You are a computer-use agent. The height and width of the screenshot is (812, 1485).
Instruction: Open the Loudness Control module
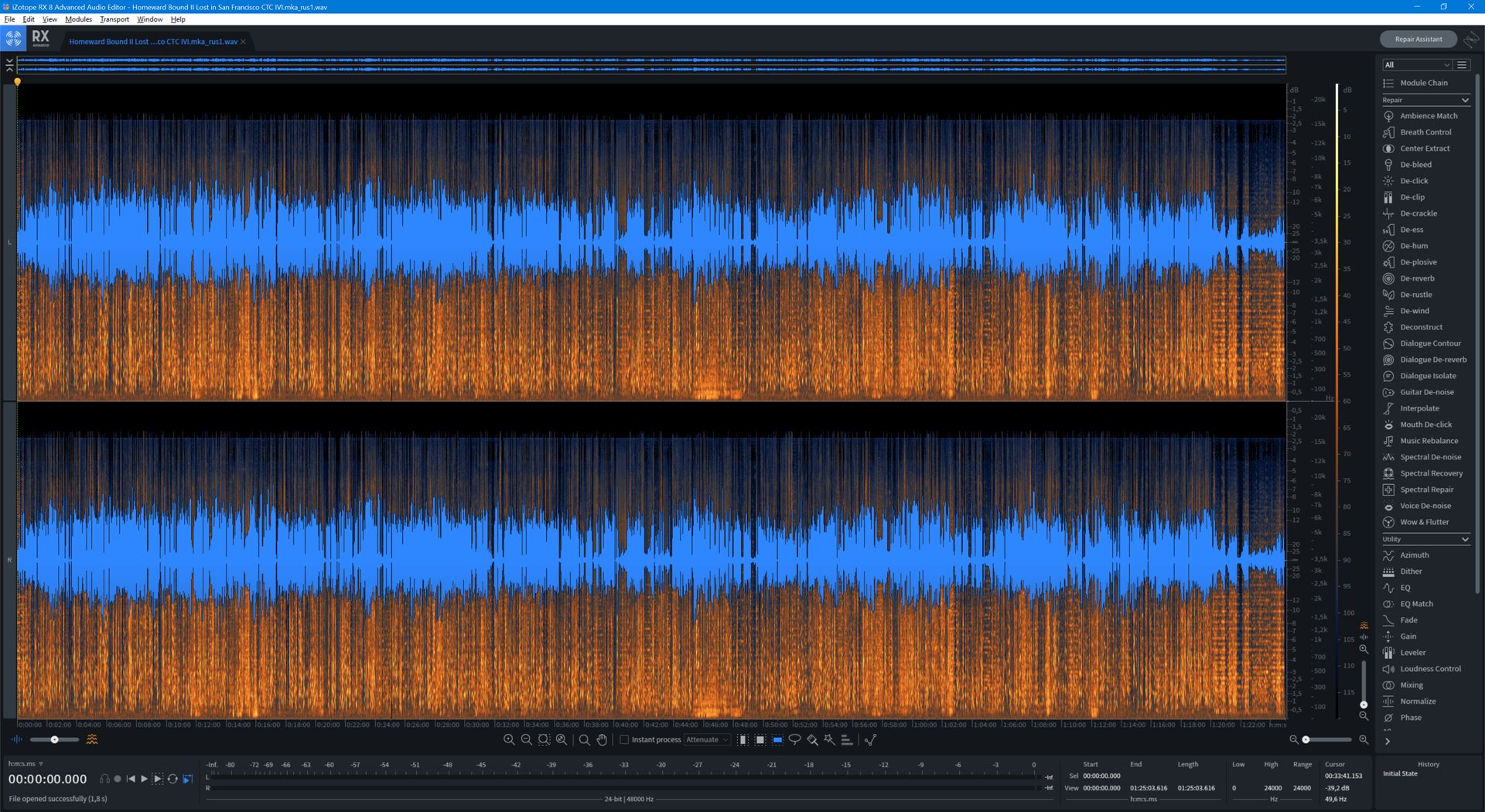click(1425, 669)
